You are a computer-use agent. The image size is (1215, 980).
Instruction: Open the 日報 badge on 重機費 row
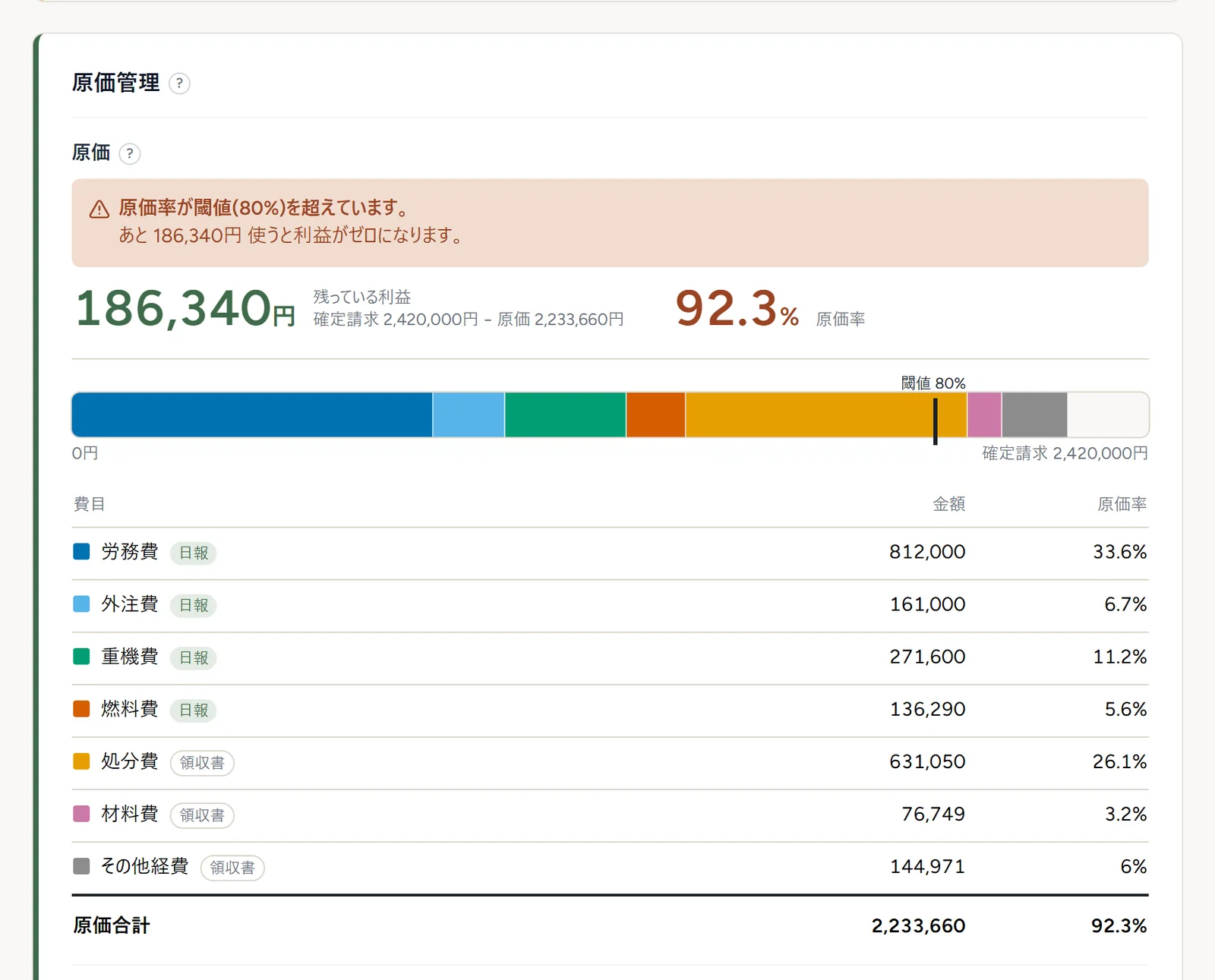[x=194, y=657]
